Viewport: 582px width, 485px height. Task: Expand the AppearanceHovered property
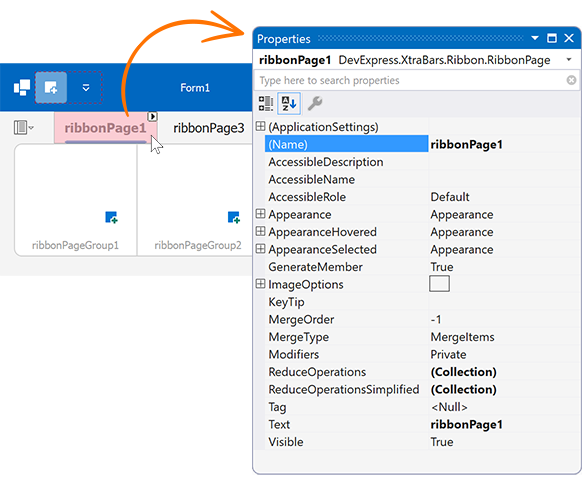(260, 232)
